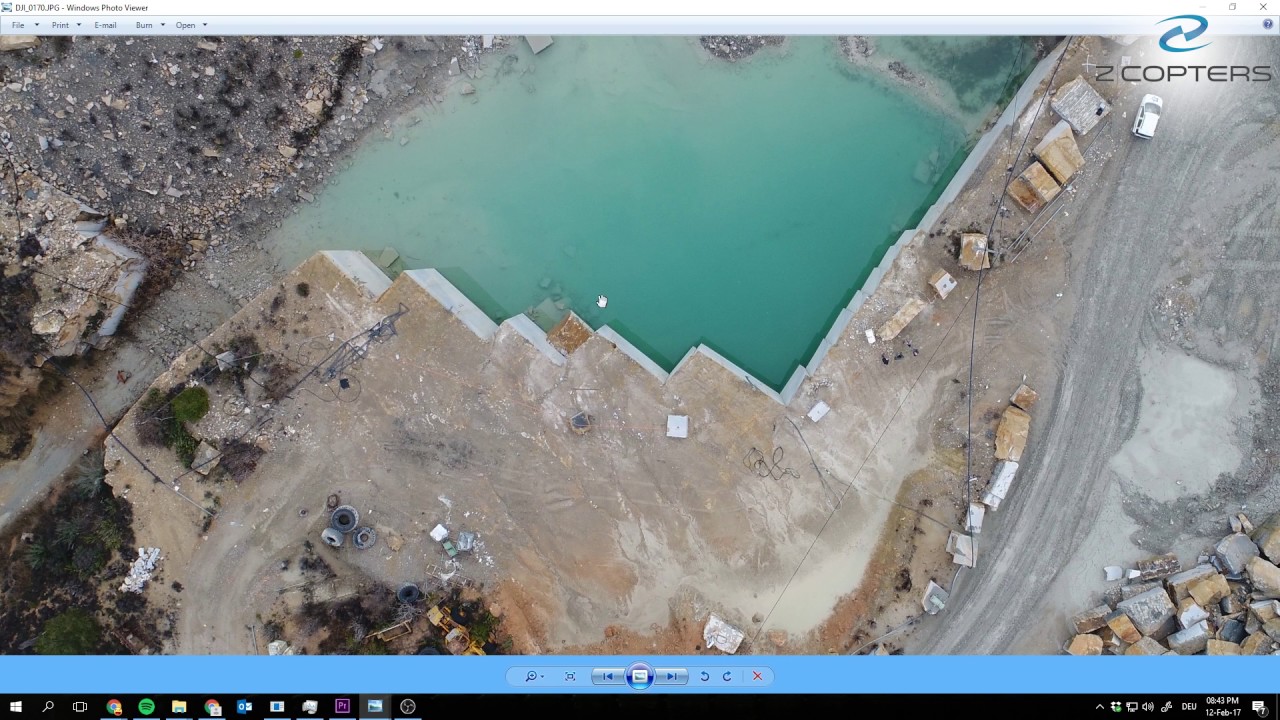Expand the Burn dropdown arrow
Screen dimensions: 1280x720
162,25
